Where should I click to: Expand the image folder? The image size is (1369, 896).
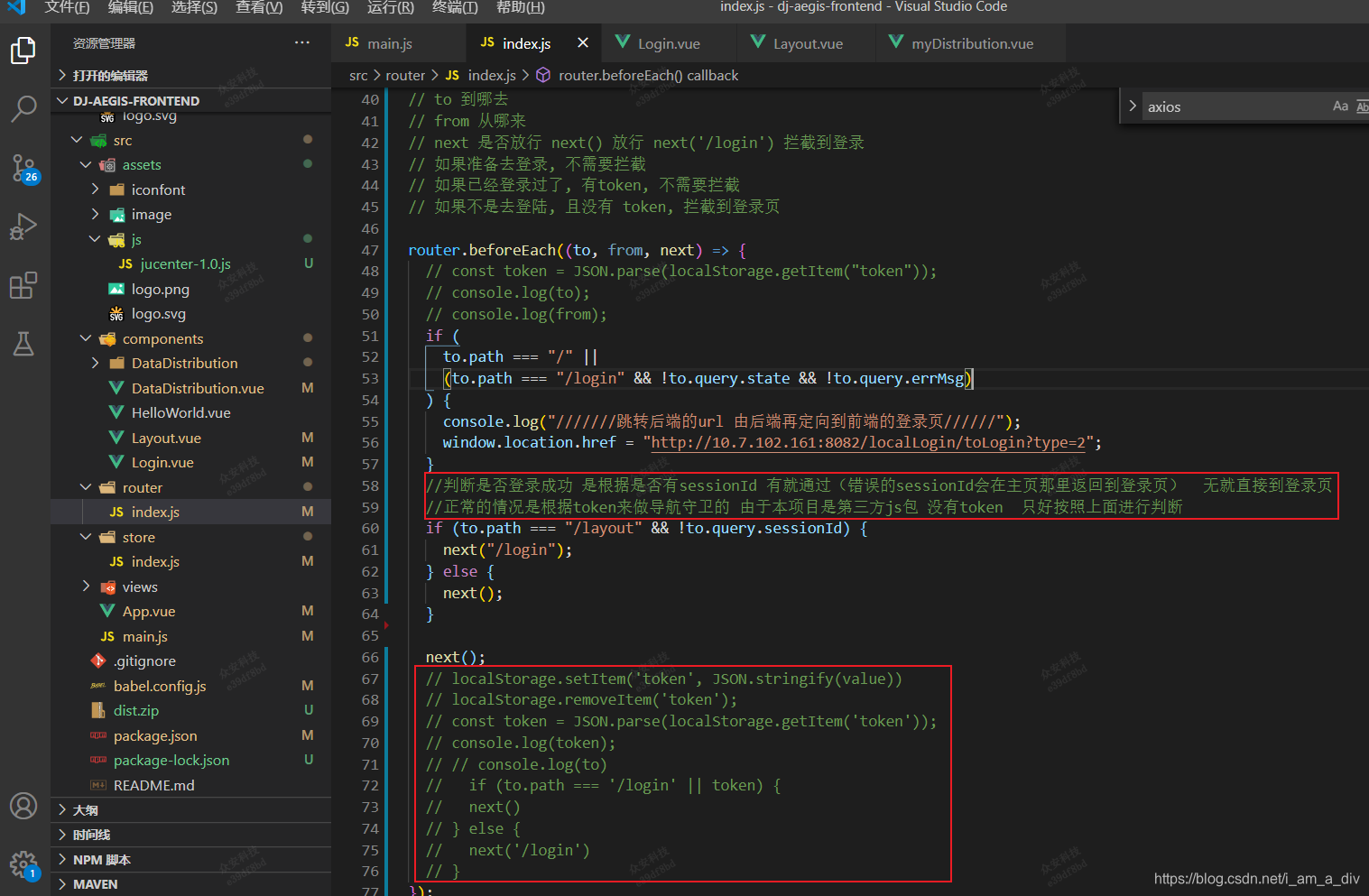[191, 214]
